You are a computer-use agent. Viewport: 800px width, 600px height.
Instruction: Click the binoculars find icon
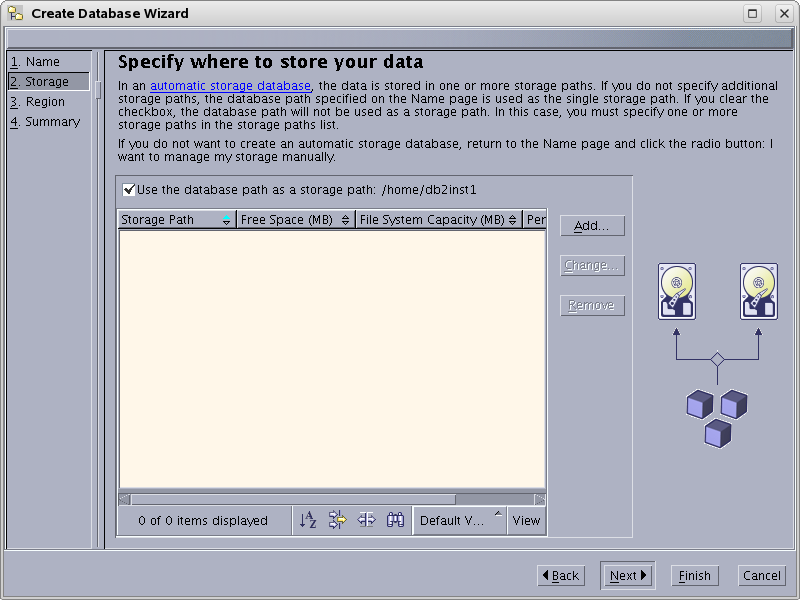tap(395, 520)
